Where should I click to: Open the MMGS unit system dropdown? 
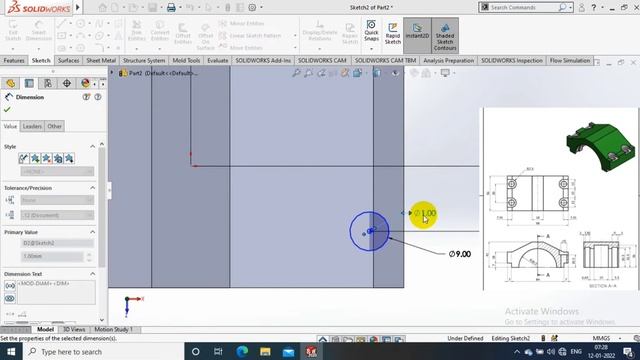click(620, 338)
